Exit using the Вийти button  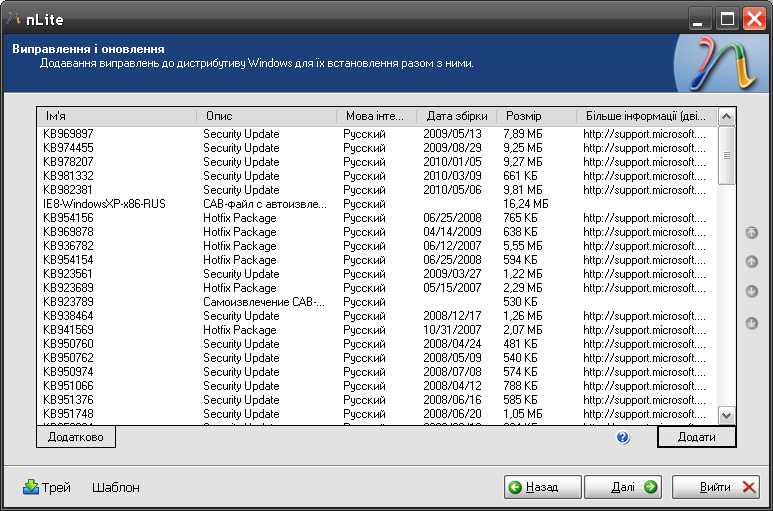coord(715,487)
